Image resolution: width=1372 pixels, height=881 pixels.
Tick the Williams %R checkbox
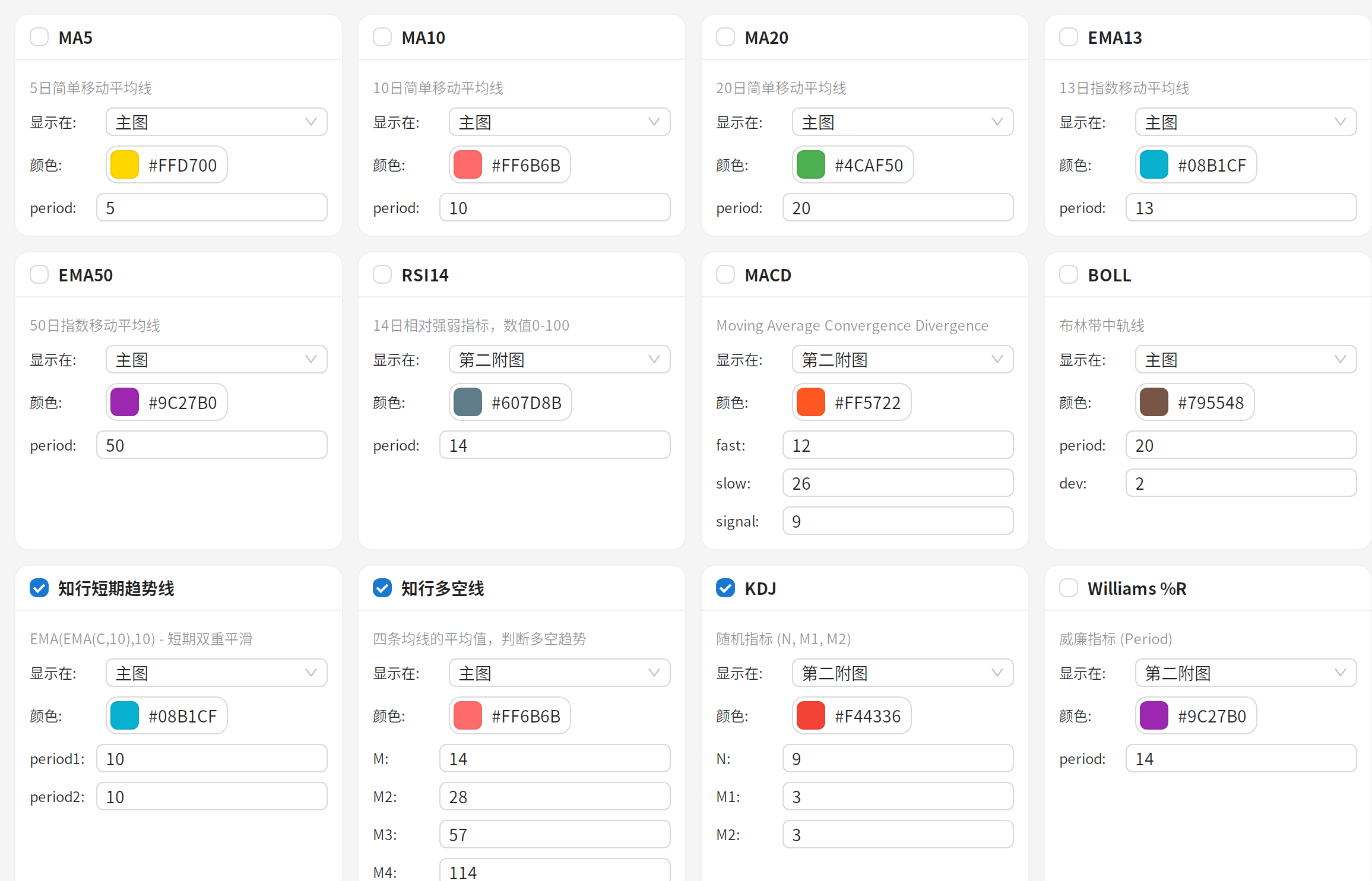pos(1068,588)
